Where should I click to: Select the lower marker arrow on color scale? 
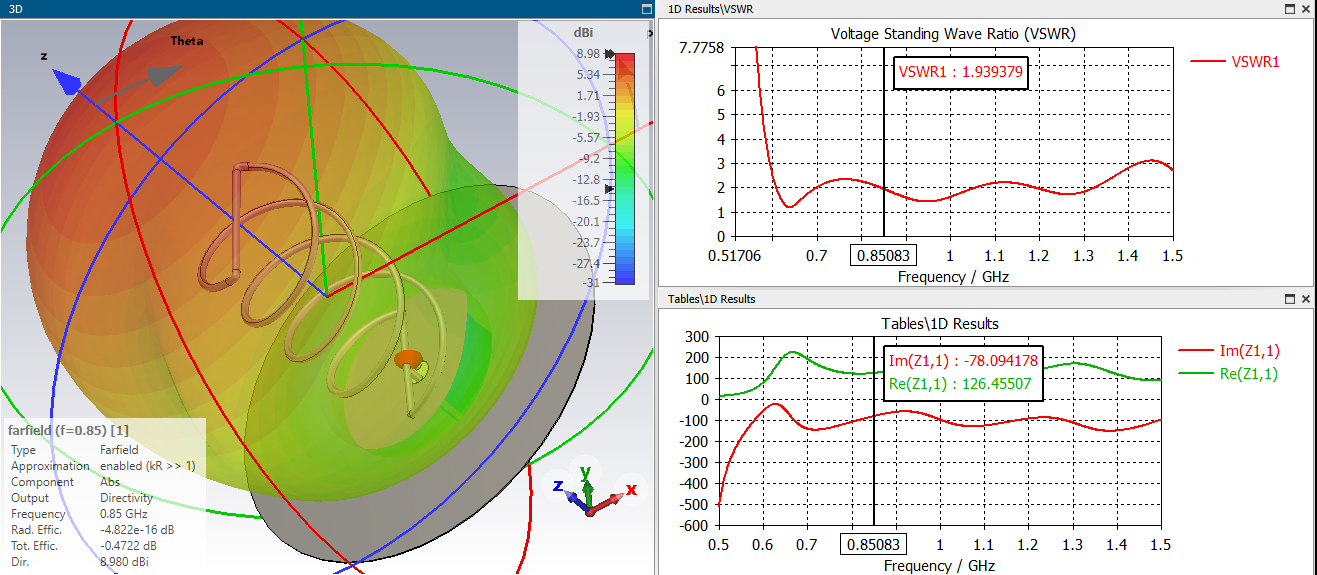click(612, 188)
